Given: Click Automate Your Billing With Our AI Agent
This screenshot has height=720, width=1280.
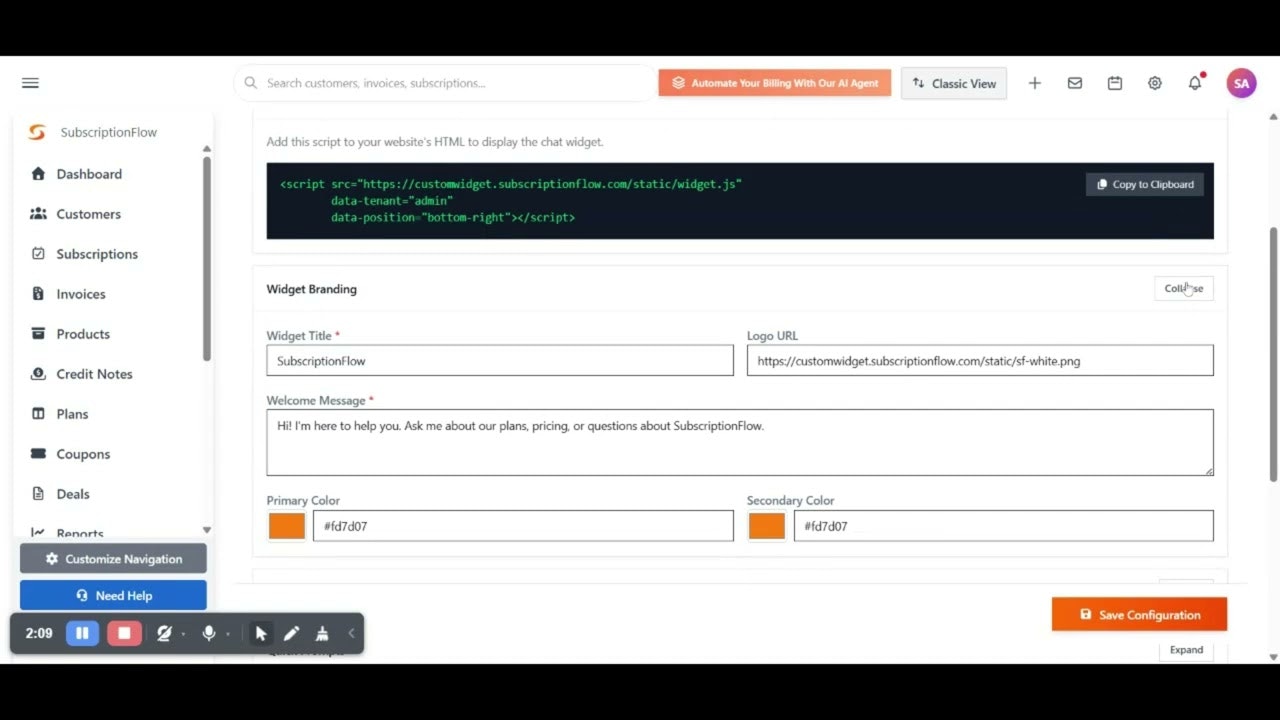Looking at the screenshot, I should click(775, 83).
